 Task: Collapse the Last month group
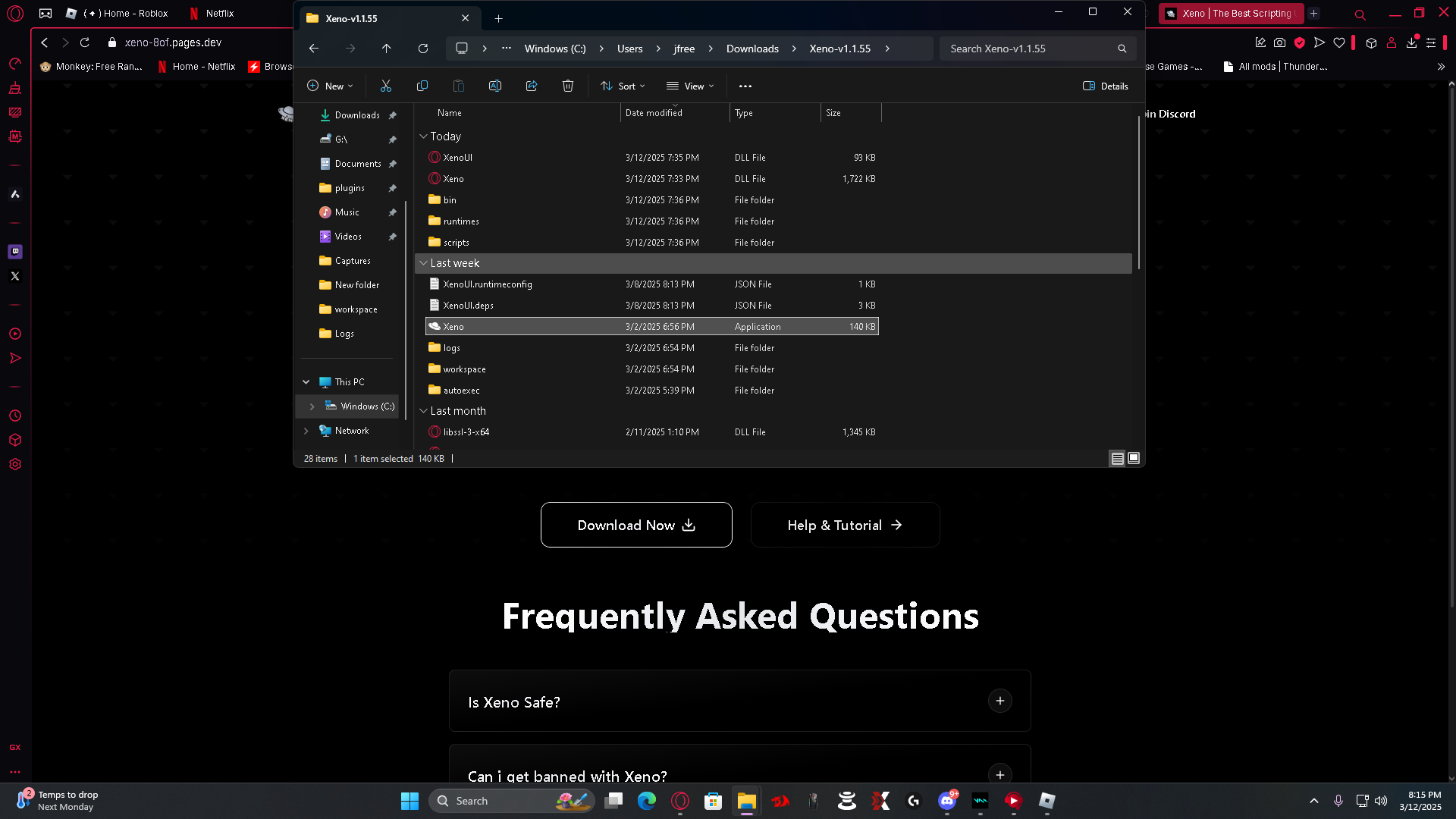click(x=423, y=411)
